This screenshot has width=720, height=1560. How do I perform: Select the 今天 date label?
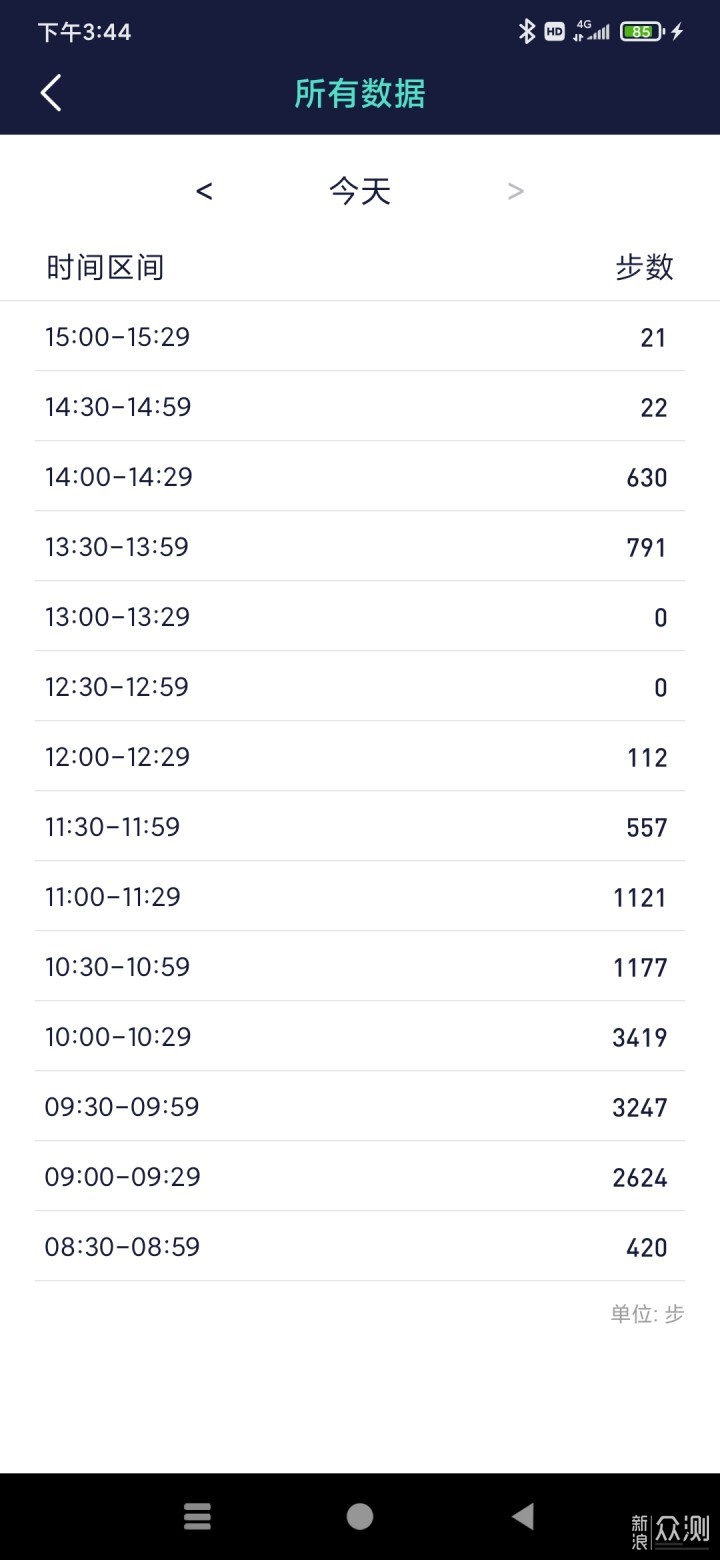[x=360, y=190]
